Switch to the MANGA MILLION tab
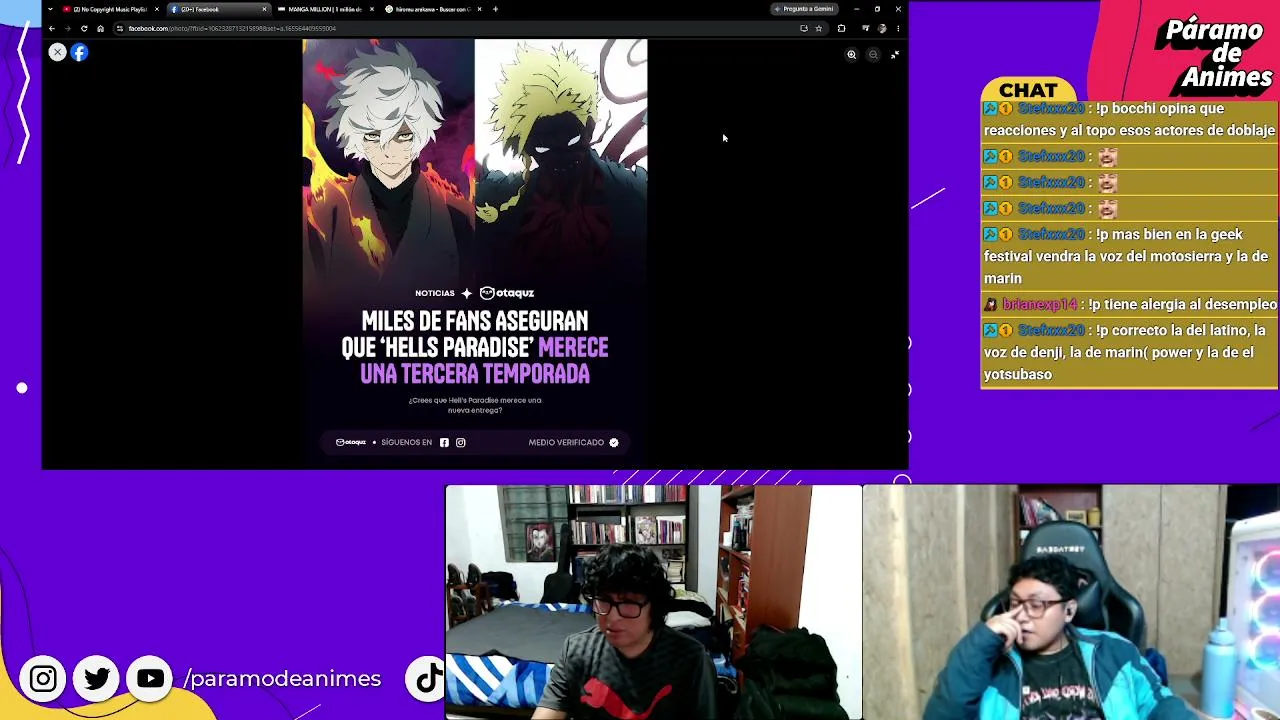This screenshot has height=720, width=1280. [324, 9]
